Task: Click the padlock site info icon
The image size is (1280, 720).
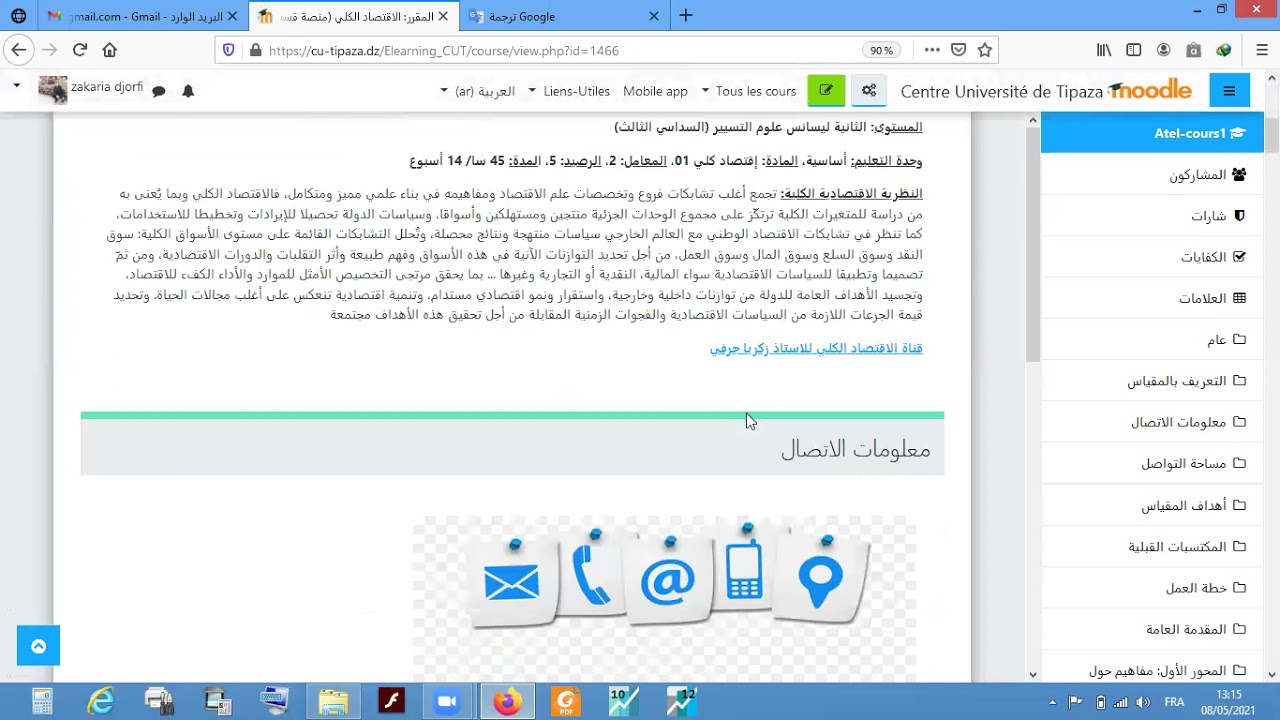Action: pyautogui.click(x=255, y=50)
